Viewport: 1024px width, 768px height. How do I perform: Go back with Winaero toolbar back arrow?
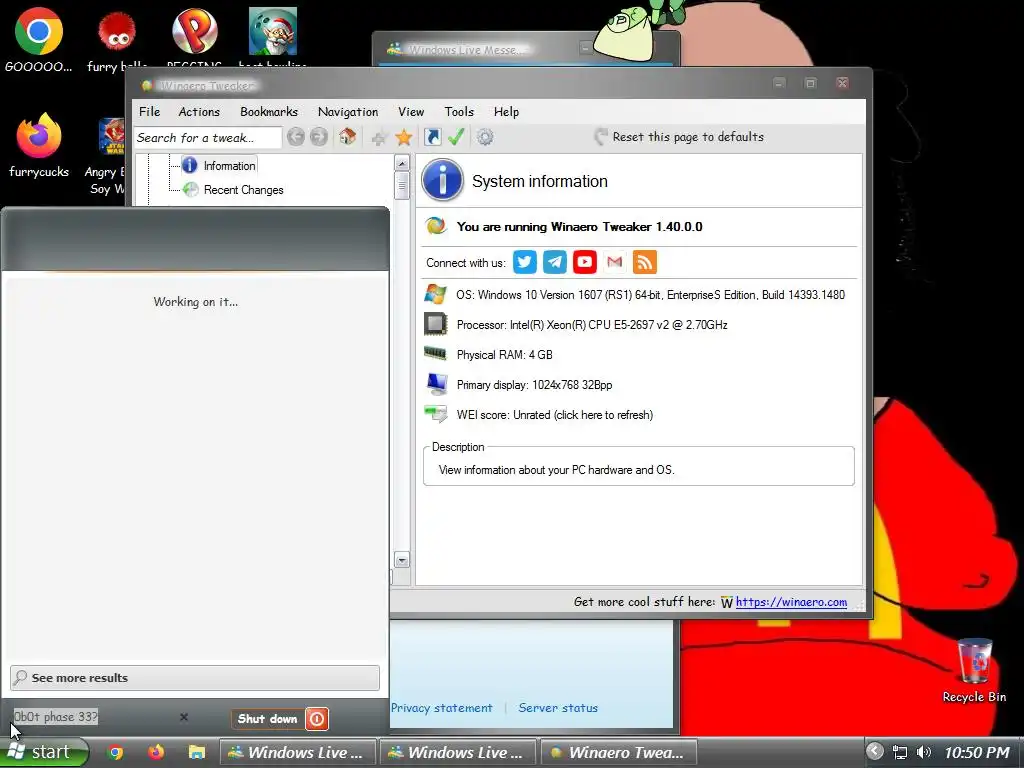click(296, 137)
